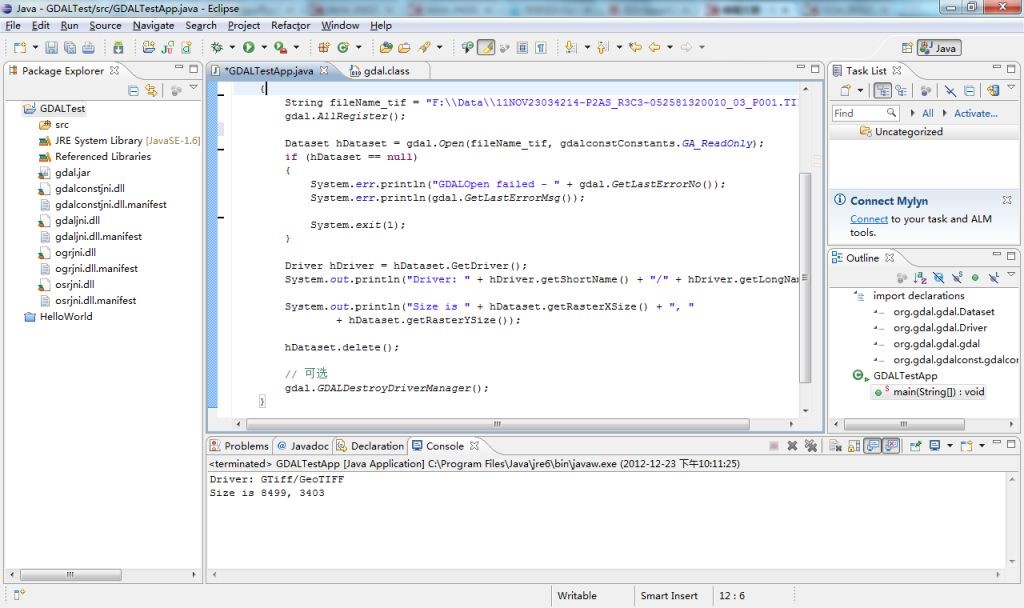Click the Print toolbar icon
Viewport: 1024px width, 608px height.
click(88, 48)
